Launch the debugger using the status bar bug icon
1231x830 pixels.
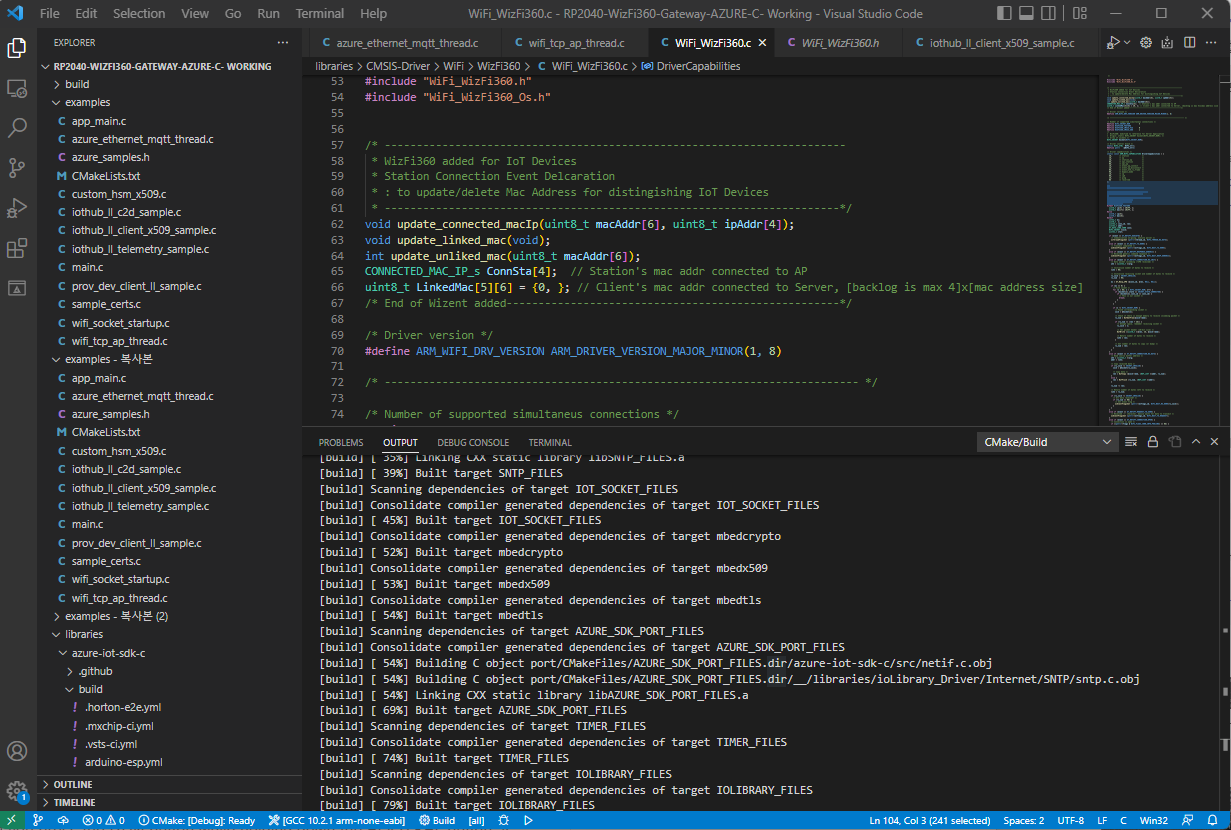tap(503, 820)
